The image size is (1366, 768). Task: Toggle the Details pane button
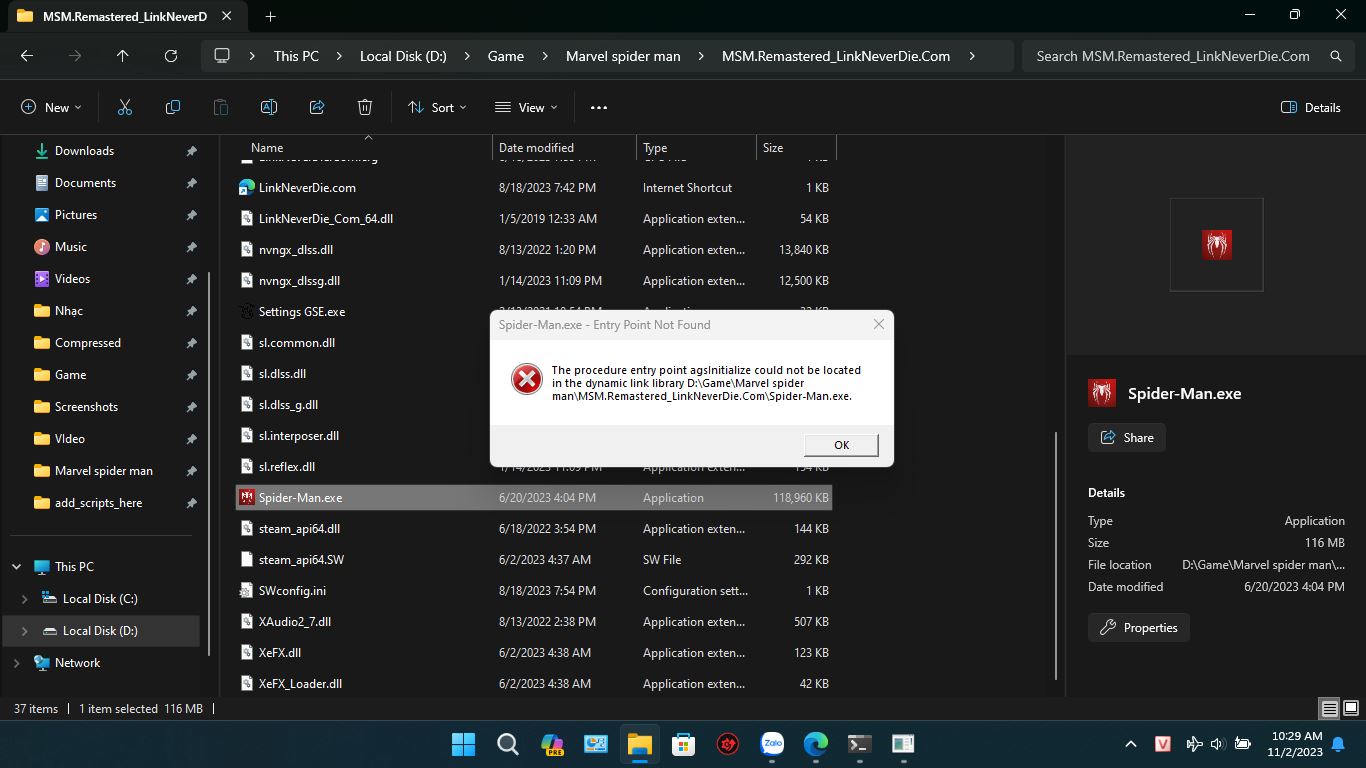point(1311,107)
